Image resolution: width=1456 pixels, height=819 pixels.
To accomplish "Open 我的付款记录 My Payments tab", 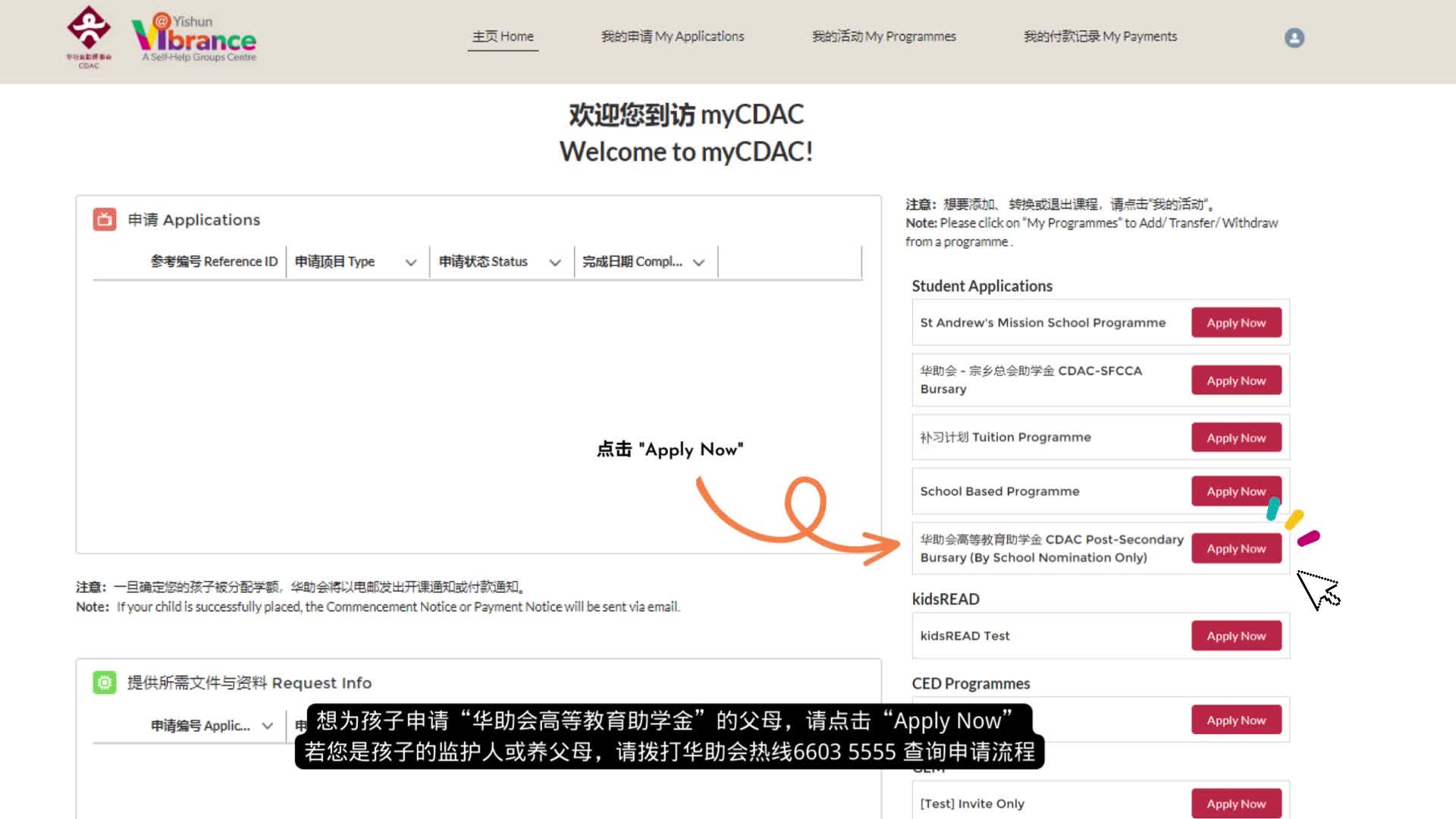I will (1100, 36).
